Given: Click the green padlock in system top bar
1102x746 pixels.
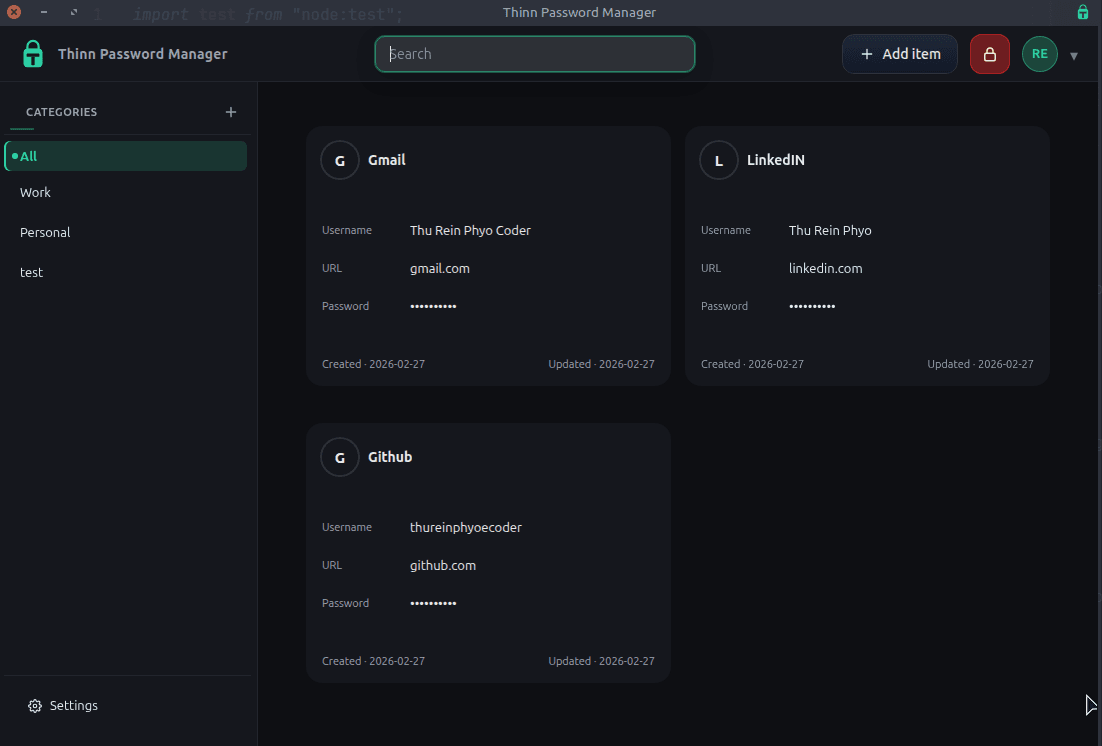Looking at the screenshot, I should point(1082,12).
